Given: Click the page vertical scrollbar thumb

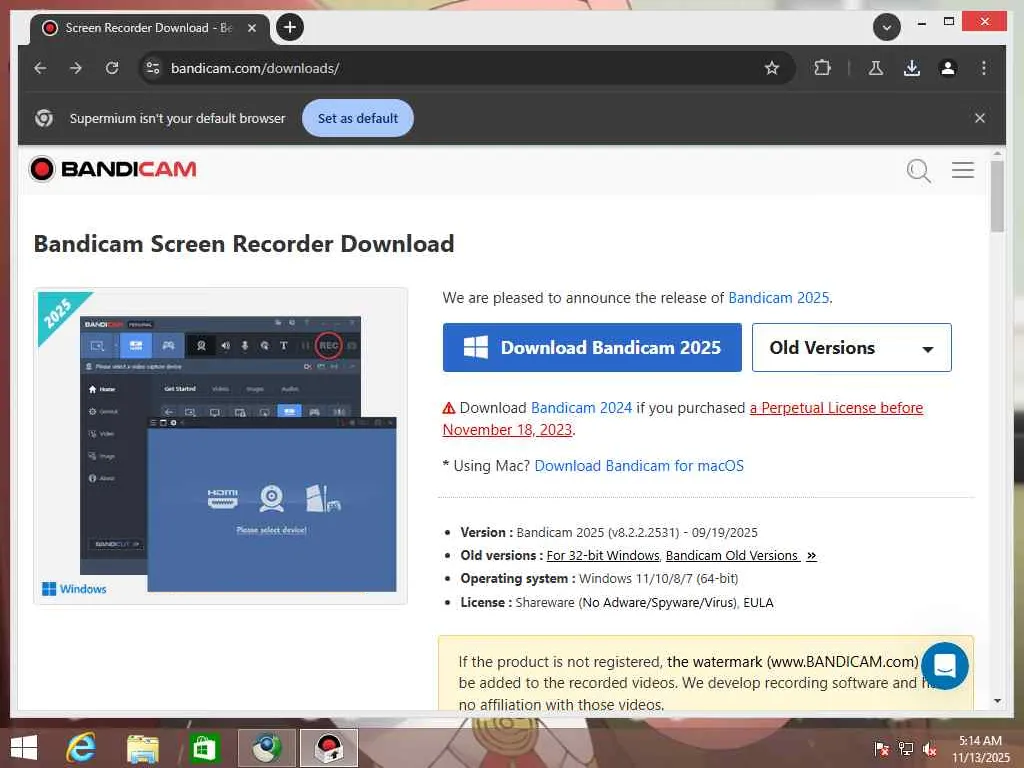Looking at the screenshot, I should [x=997, y=196].
